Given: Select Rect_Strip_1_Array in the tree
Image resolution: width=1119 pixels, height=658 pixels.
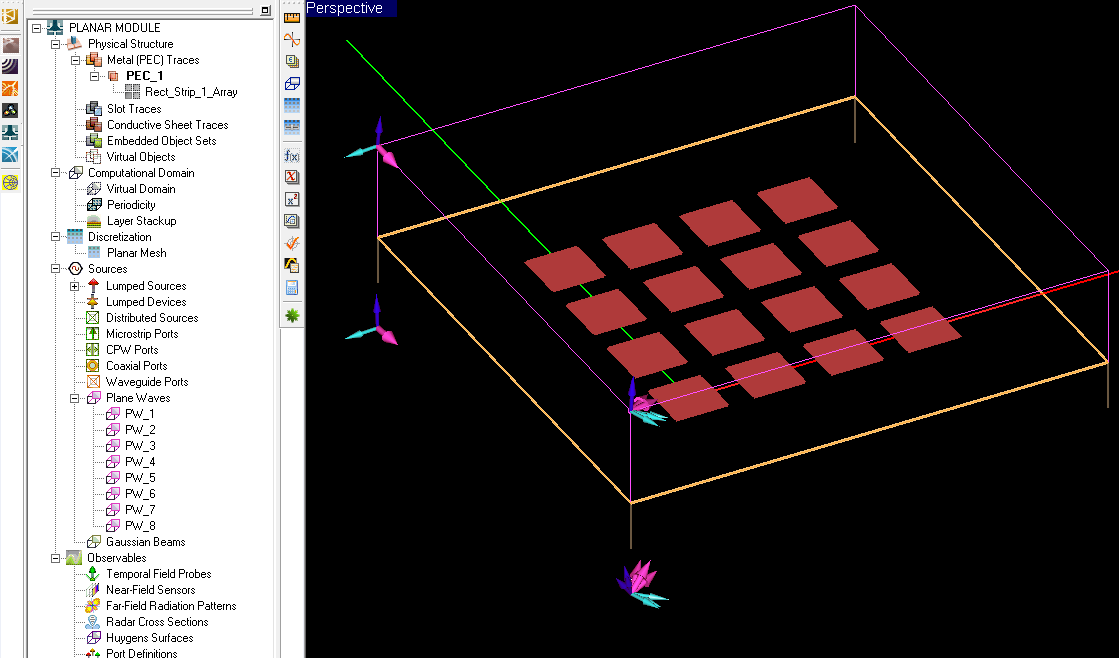Looking at the screenshot, I should click(191, 92).
